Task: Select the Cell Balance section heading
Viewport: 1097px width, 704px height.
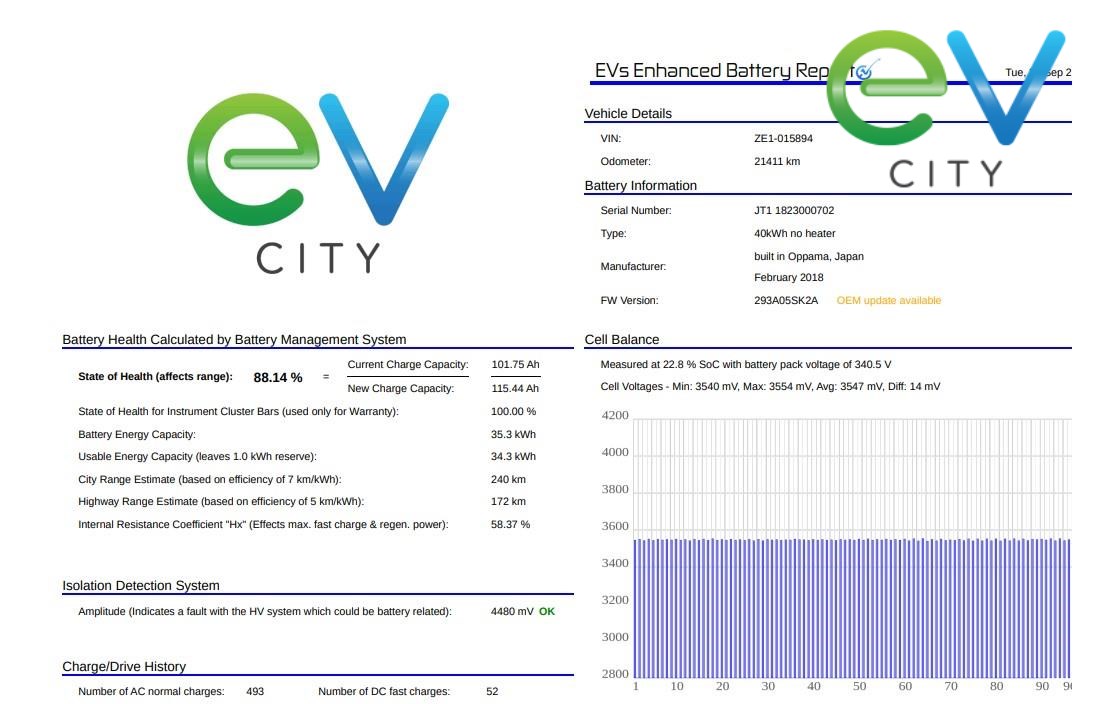Action: click(622, 340)
